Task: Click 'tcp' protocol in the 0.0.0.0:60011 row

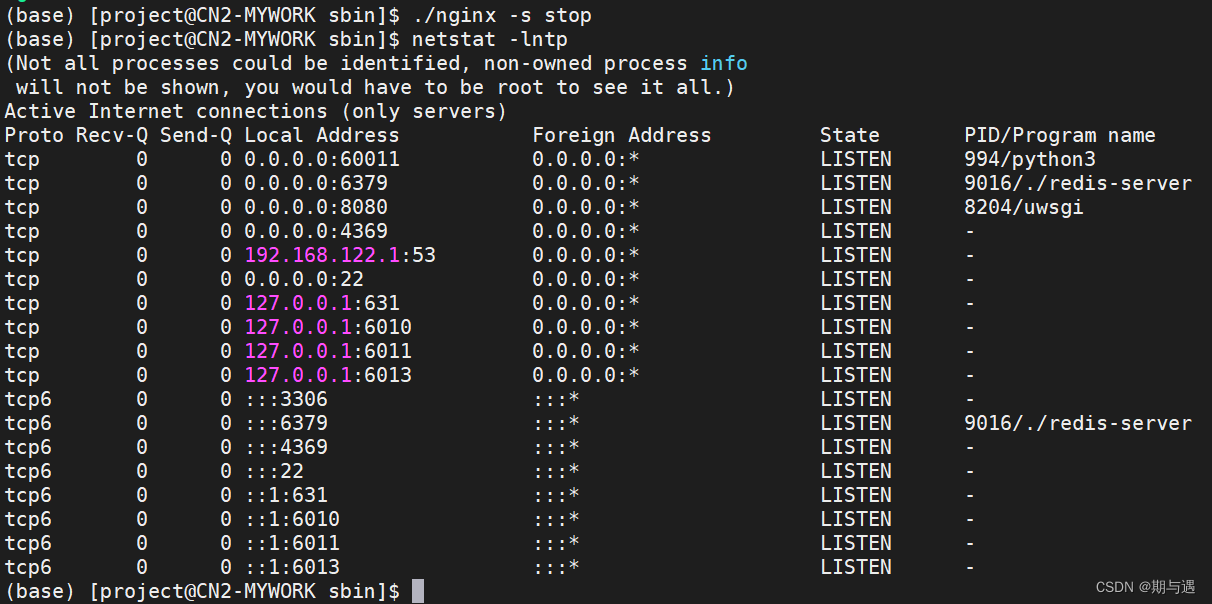Action: pyautogui.click(x=22, y=160)
